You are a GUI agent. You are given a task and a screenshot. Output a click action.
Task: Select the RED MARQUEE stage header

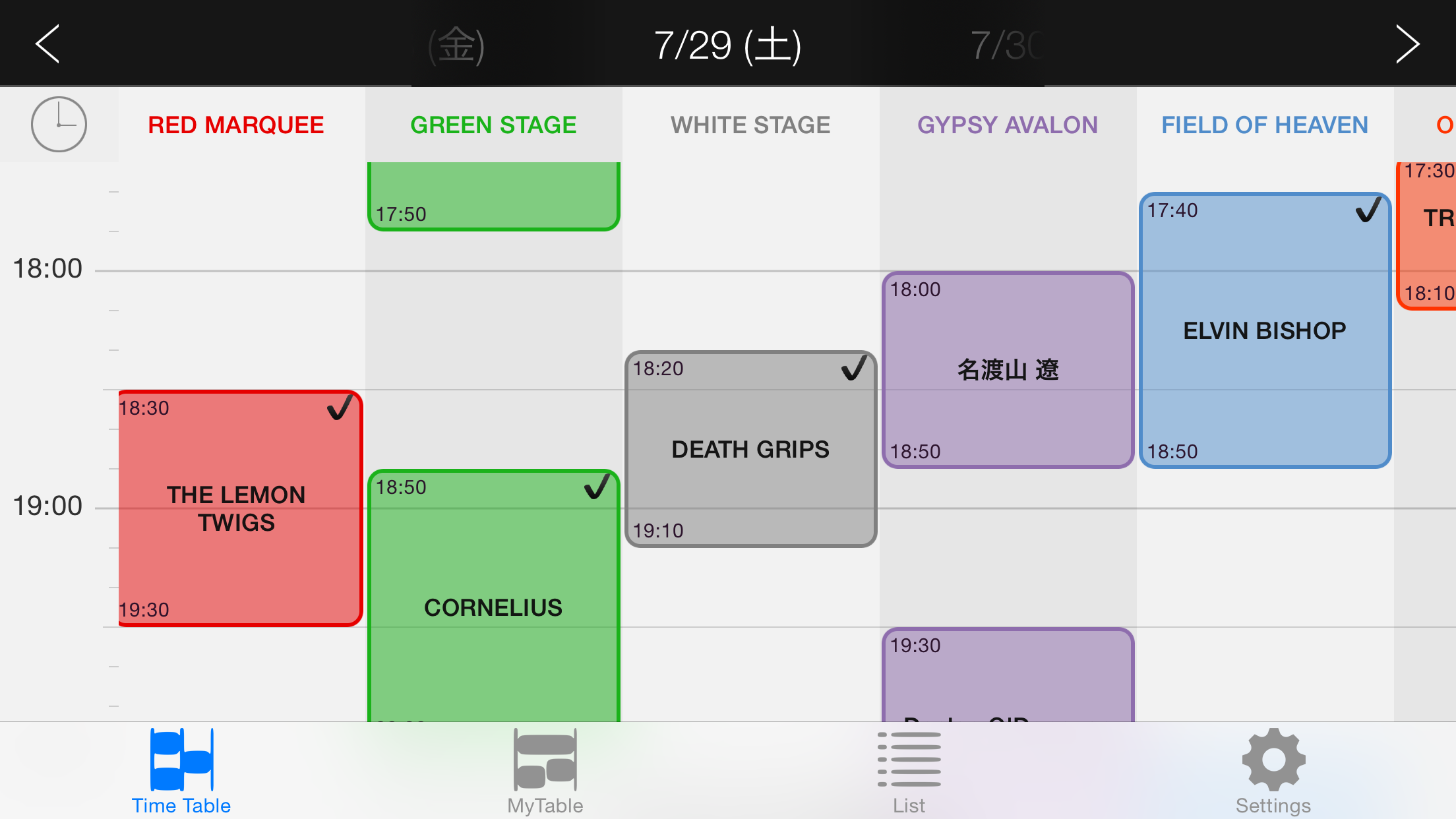[x=236, y=125]
